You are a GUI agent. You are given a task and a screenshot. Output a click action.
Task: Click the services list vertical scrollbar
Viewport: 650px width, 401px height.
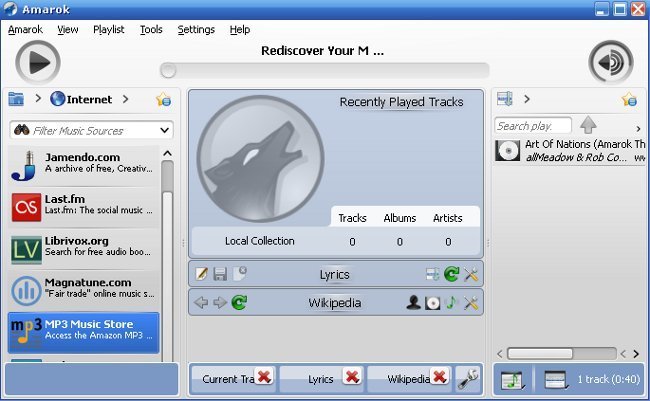click(167, 261)
